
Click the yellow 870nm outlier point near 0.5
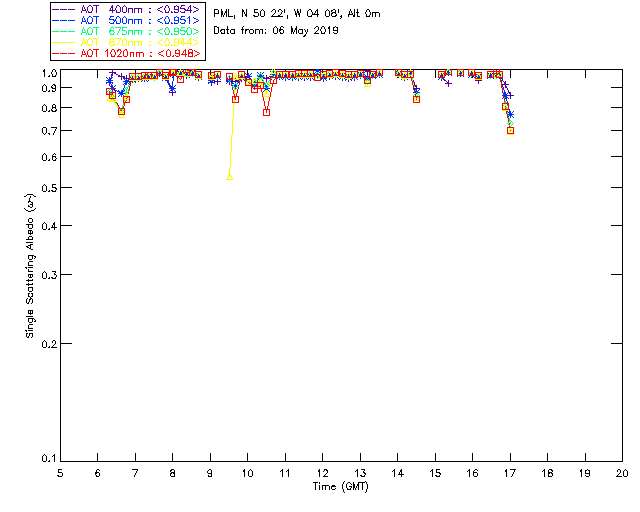tap(230, 177)
